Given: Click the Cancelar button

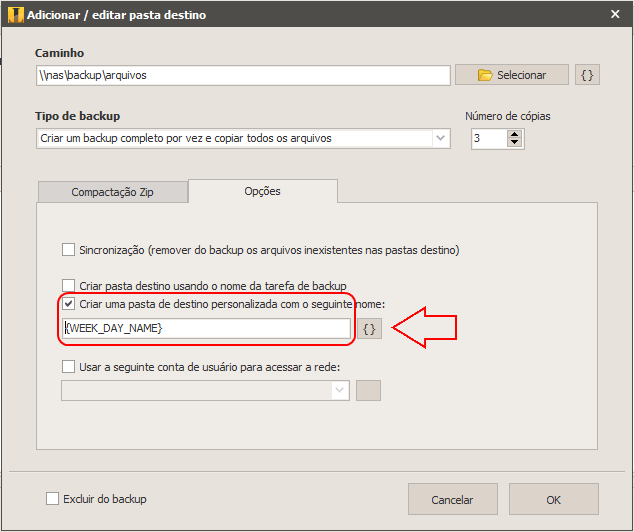Looking at the screenshot, I should pyautogui.click(x=452, y=500).
